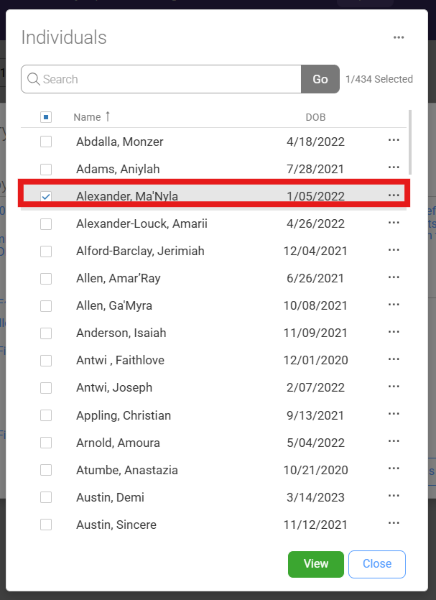Image resolution: width=436 pixels, height=600 pixels.
Task: Sort by Name column arrow
Action: [108, 116]
